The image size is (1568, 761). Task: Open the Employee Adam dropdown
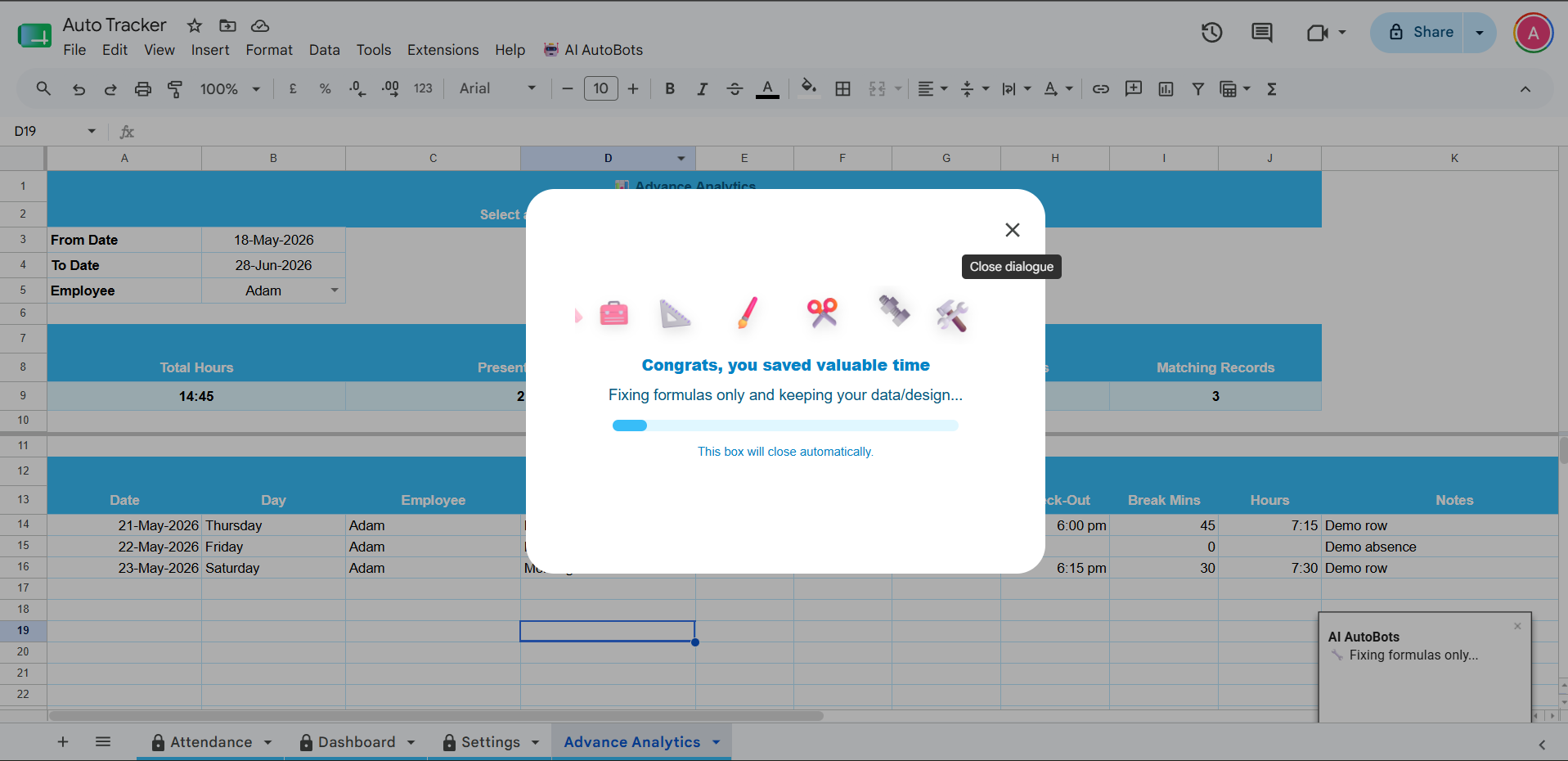point(335,290)
